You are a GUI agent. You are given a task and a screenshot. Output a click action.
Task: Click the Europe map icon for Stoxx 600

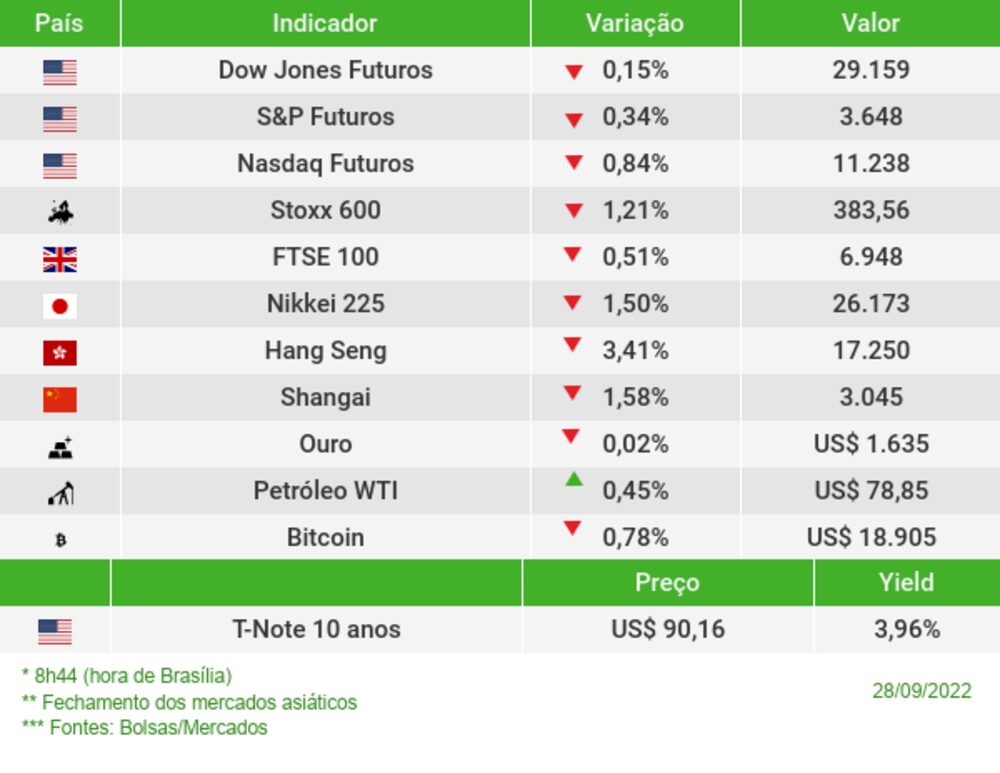60,212
